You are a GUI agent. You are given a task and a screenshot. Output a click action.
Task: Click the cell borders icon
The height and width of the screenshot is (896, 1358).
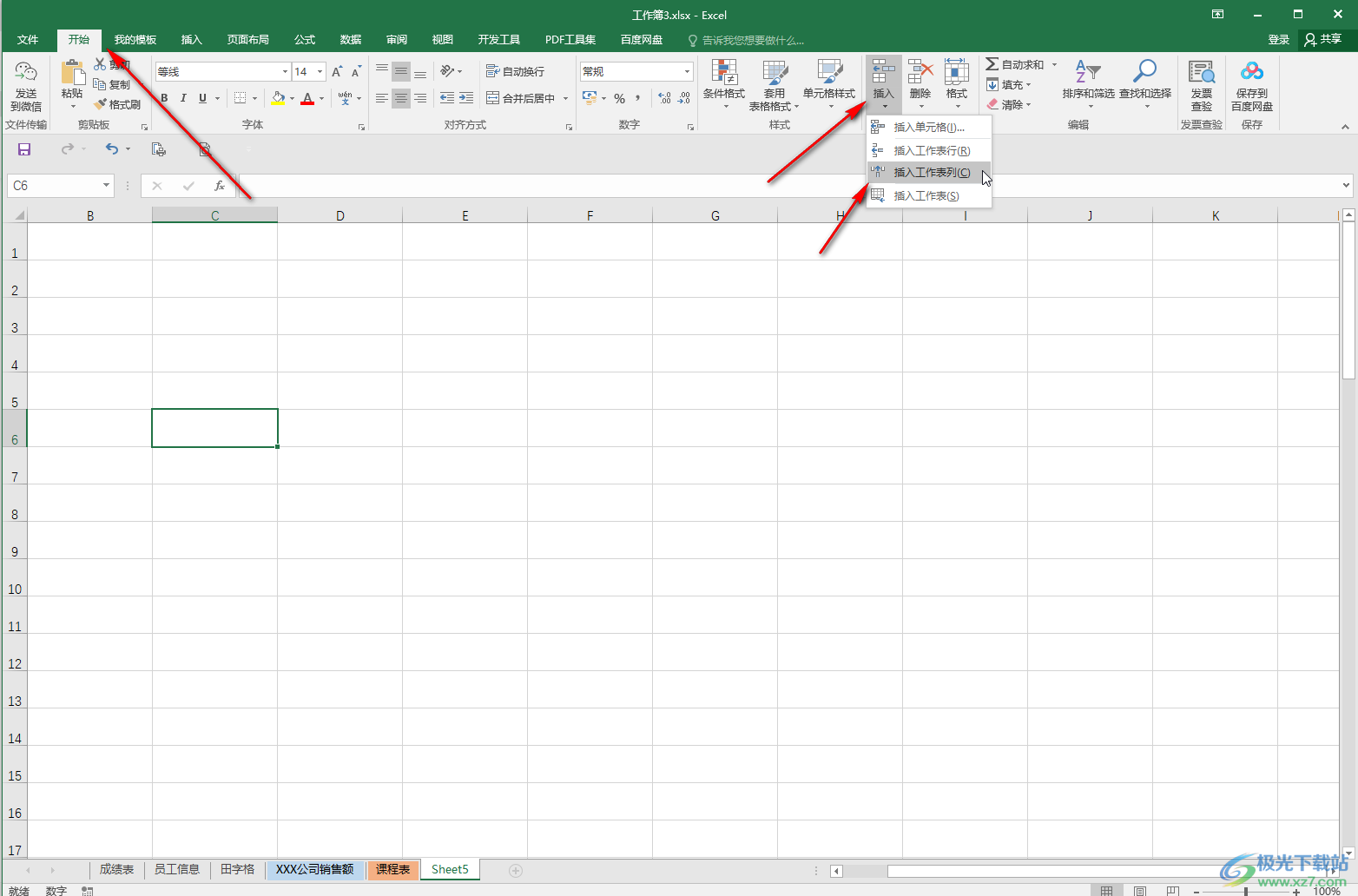click(241, 98)
